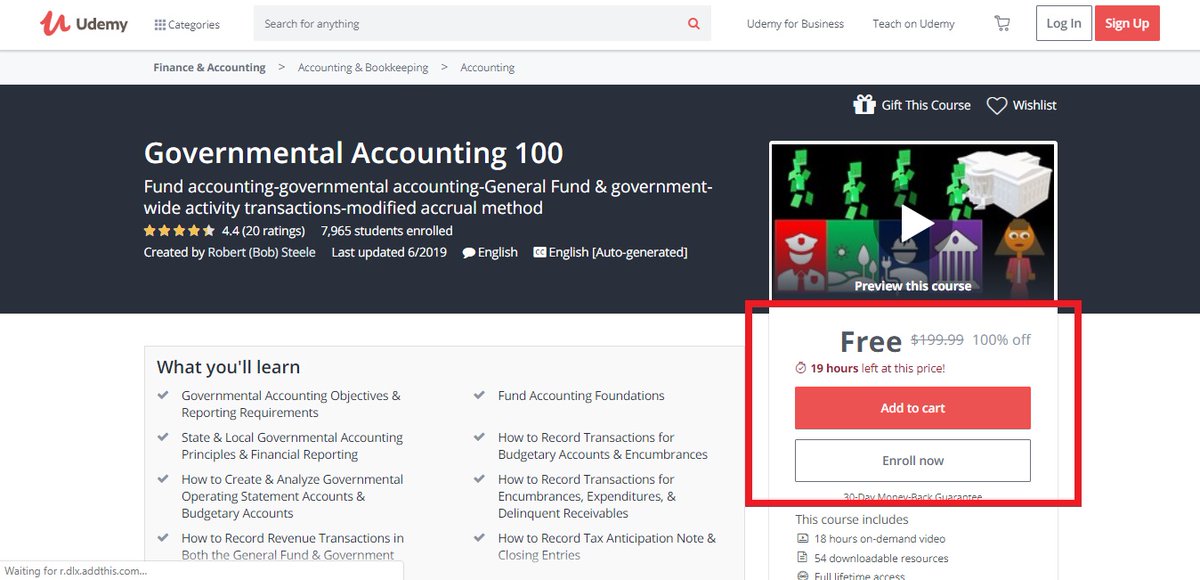Screen dimensions: 1200x580
Task: Click checkmark beside Create & Analyze Governmental item
Action: click(x=163, y=480)
